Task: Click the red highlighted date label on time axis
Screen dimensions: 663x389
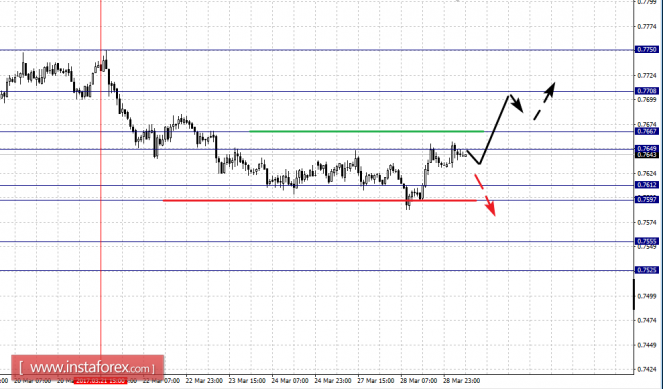Action: coord(100,381)
